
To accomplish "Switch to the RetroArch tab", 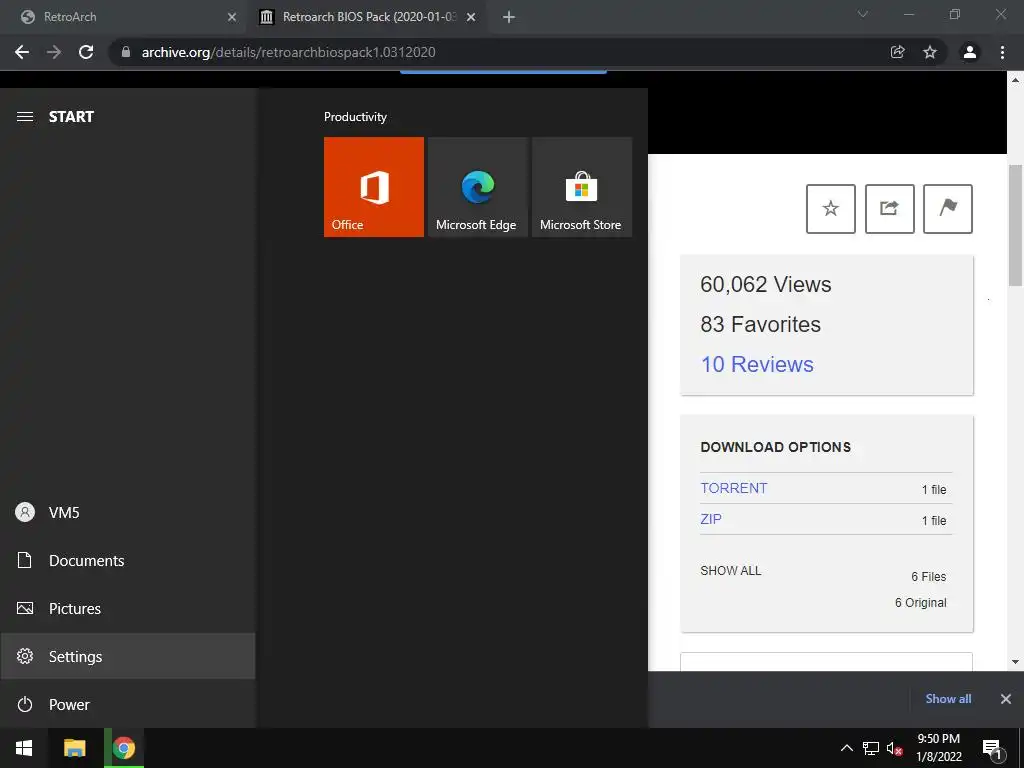I will pyautogui.click(x=124, y=17).
